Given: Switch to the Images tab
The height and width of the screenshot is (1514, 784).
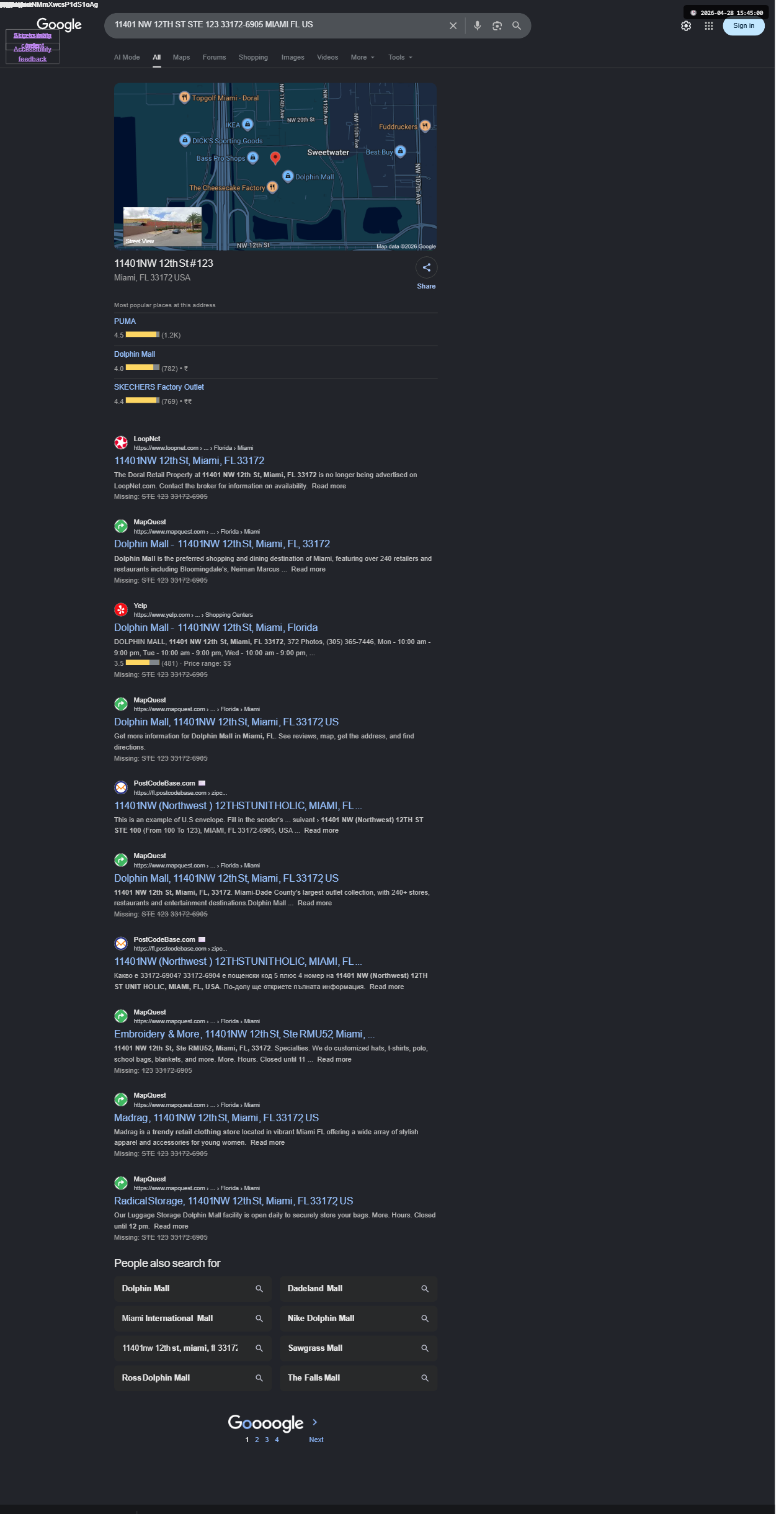Looking at the screenshot, I should point(293,57).
